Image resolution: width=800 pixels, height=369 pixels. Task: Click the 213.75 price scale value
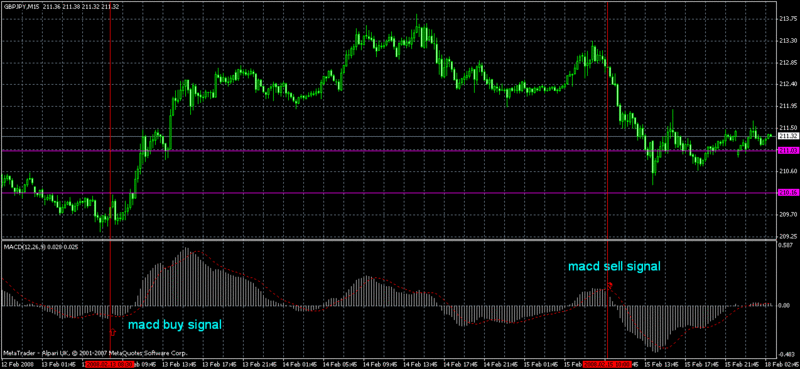tap(788, 19)
